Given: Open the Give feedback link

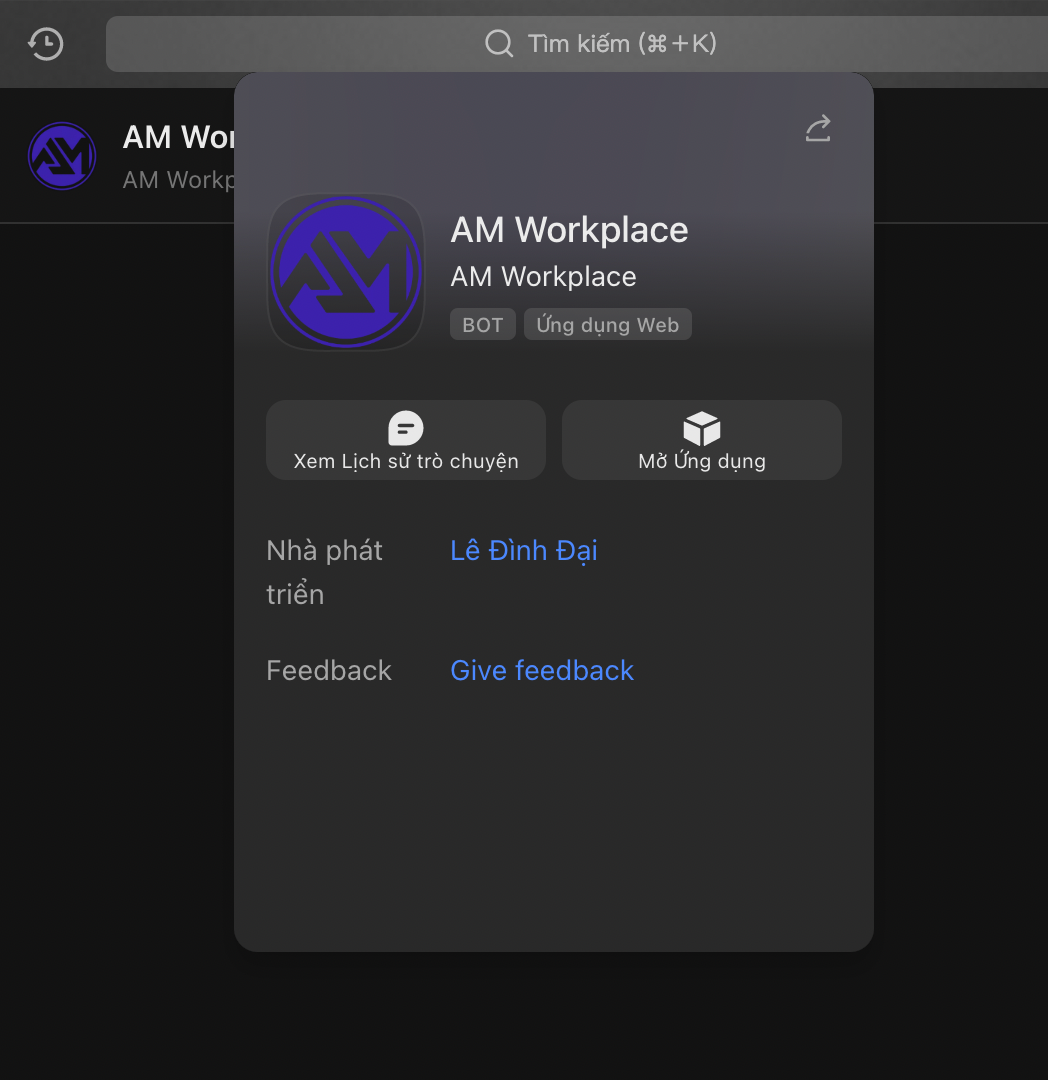Looking at the screenshot, I should (x=542, y=670).
